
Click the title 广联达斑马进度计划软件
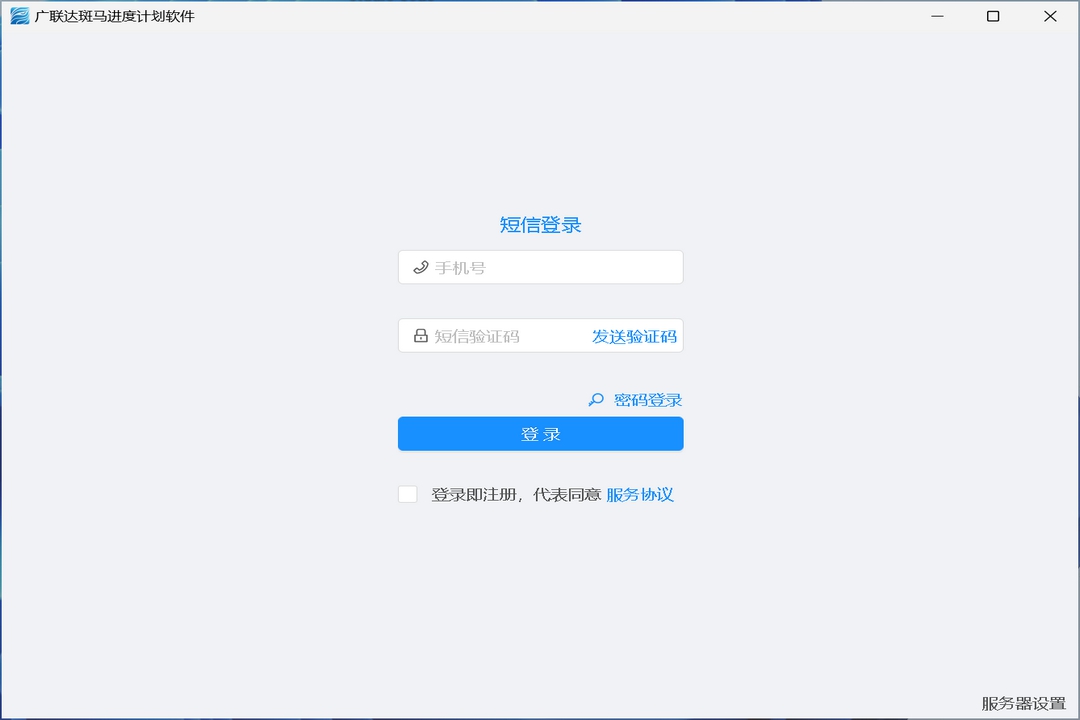tap(114, 16)
